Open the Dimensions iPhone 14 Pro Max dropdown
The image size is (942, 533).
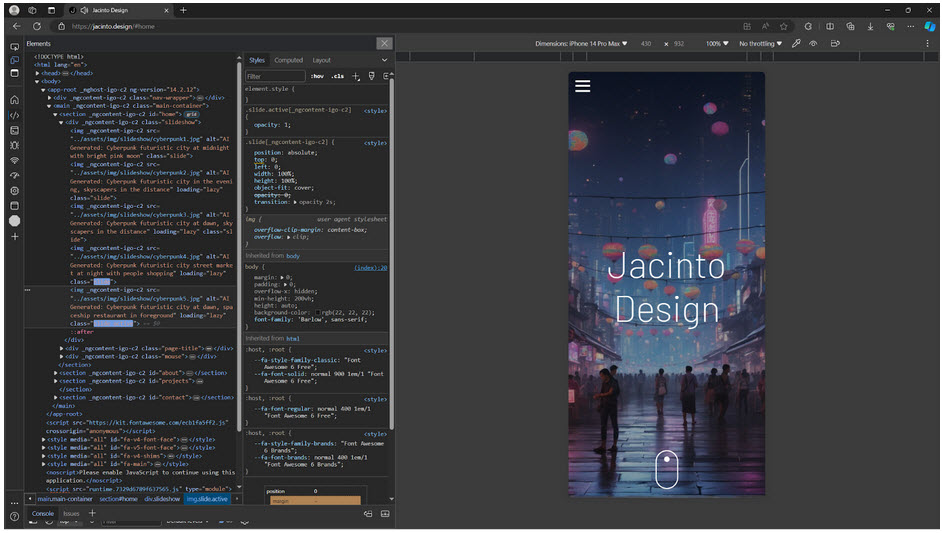tap(581, 43)
